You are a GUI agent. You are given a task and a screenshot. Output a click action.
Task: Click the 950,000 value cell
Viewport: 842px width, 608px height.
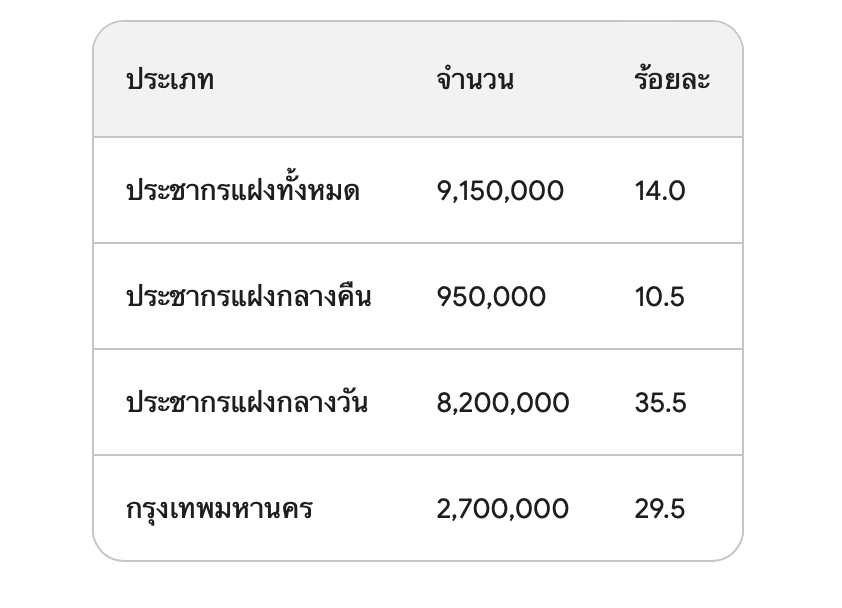[x=491, y=297]
